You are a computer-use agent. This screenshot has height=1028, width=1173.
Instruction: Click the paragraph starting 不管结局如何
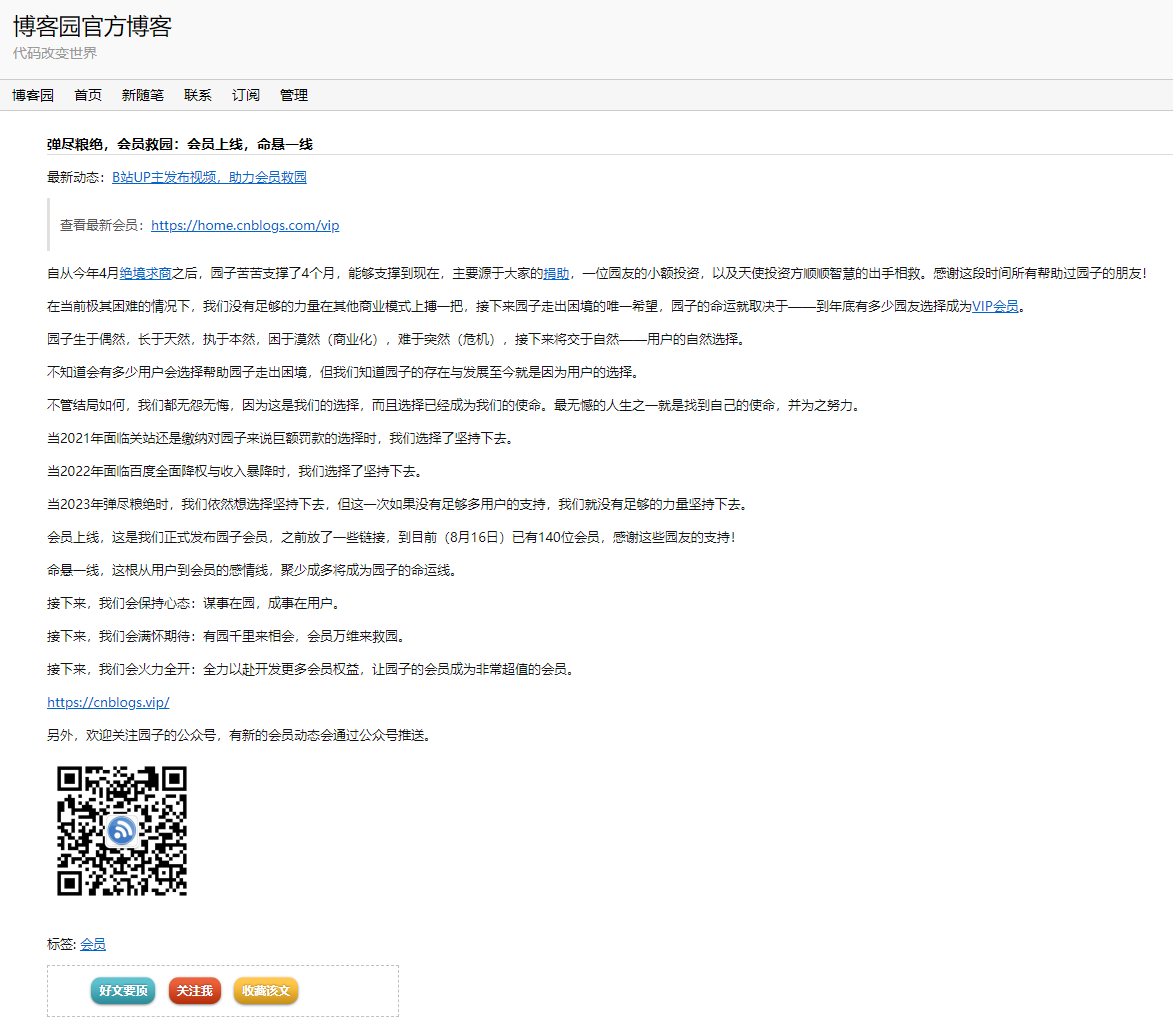pyautogui.click(x=455, y=405)
